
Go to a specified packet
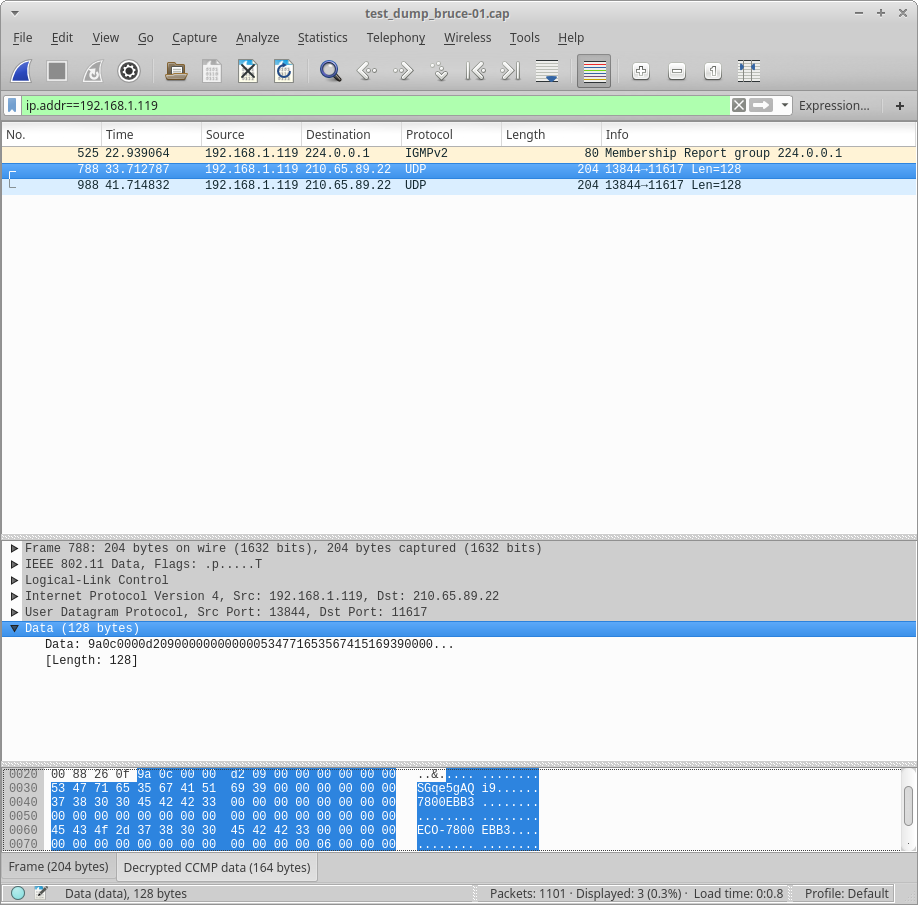pyautogui.click(x=439, y=71)
